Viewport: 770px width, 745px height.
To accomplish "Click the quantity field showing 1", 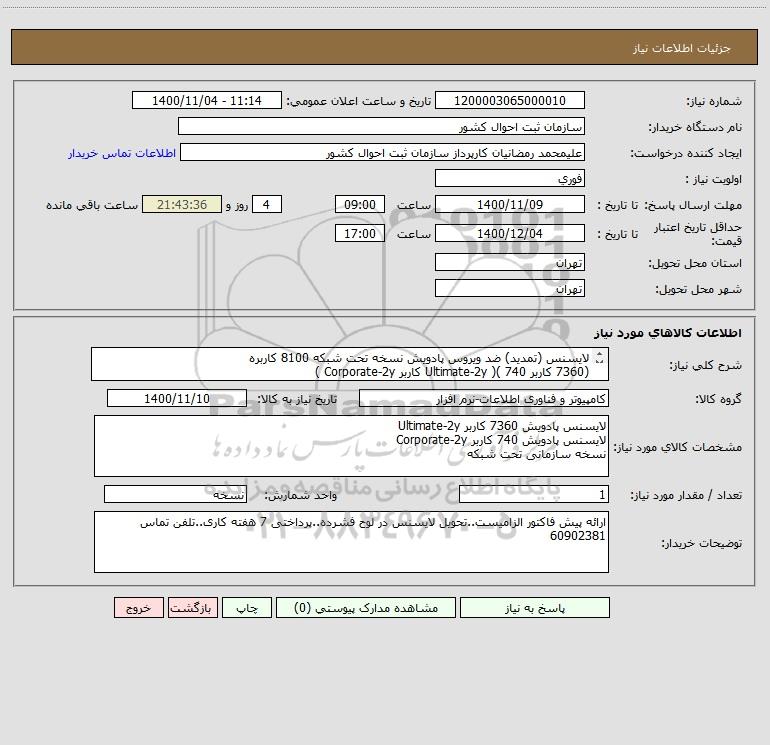I will coord(534,494).
